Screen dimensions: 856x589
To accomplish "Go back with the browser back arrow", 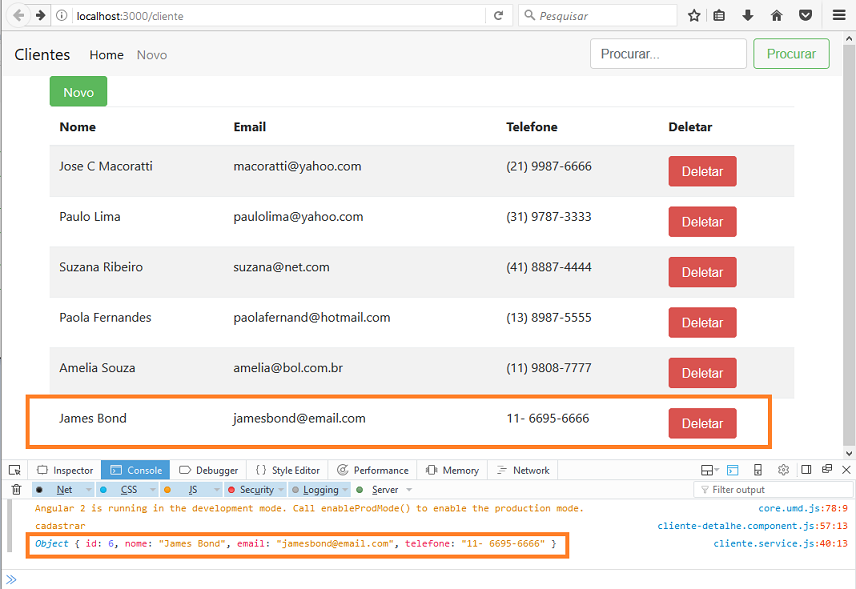I will (18, 15).
